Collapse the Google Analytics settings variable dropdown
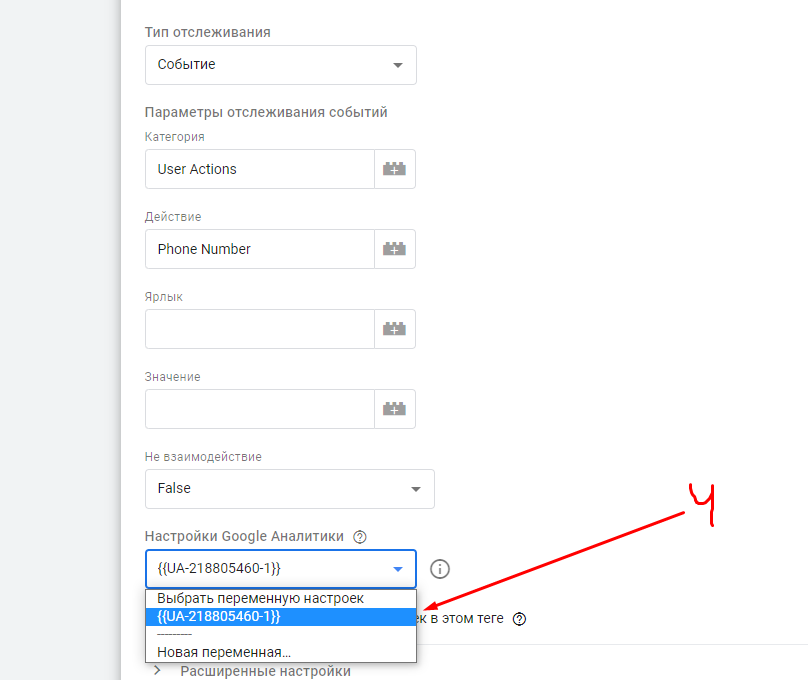The width and height of the screenshot is (808, 680). 397,569
